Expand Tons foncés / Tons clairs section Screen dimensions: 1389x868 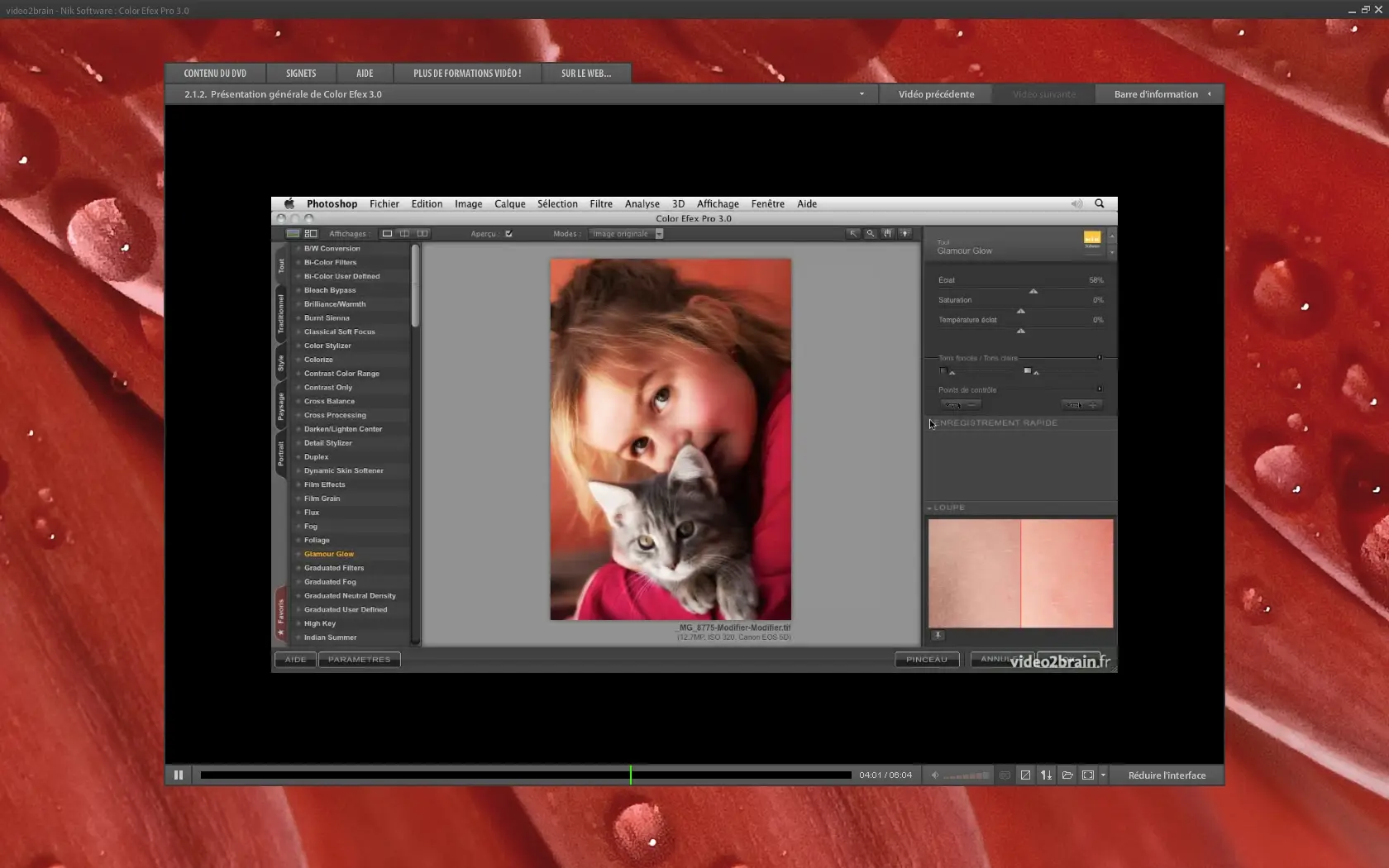point(1099,358)
